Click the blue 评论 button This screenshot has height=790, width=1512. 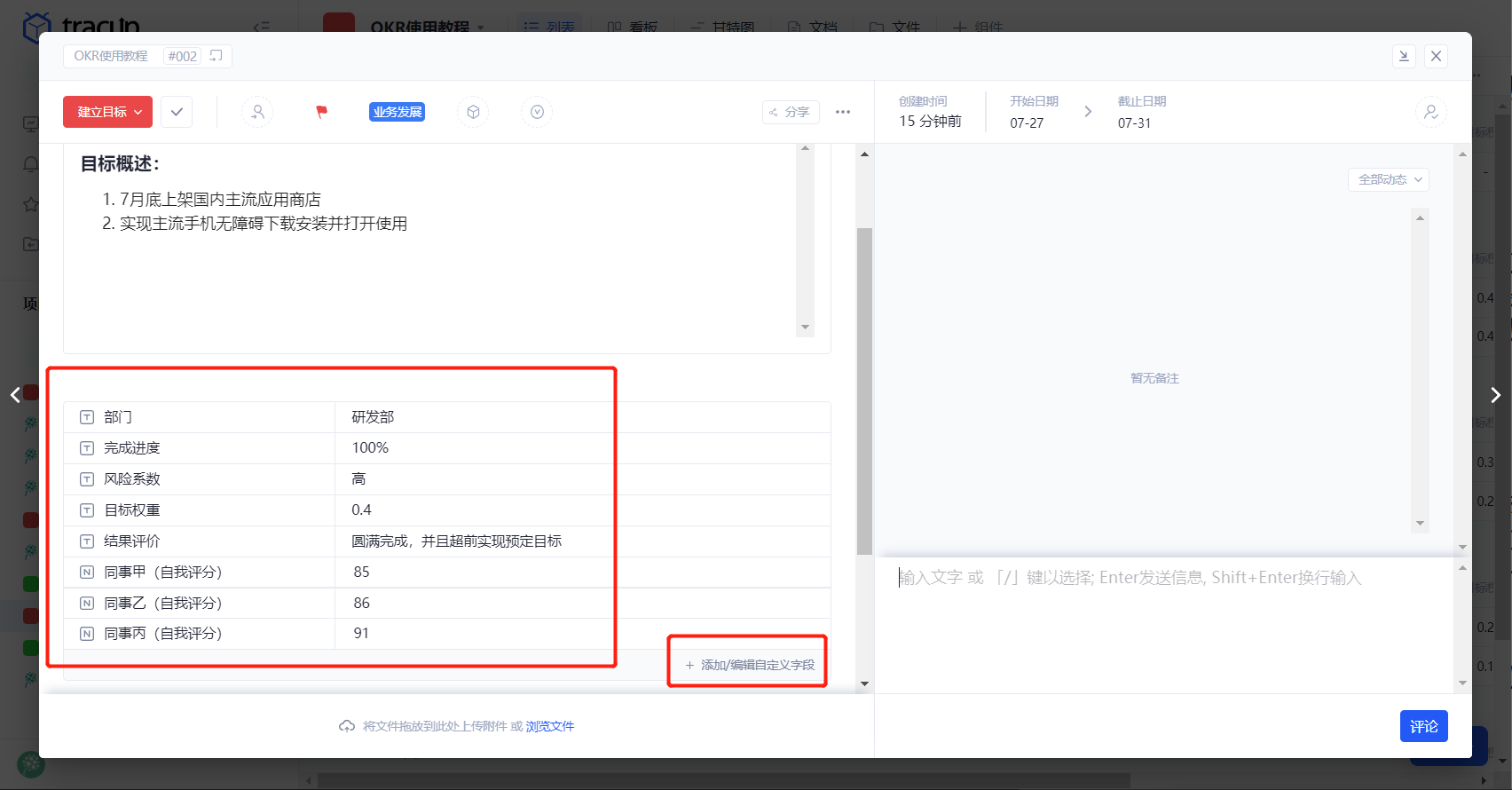tap(1423, 726)
